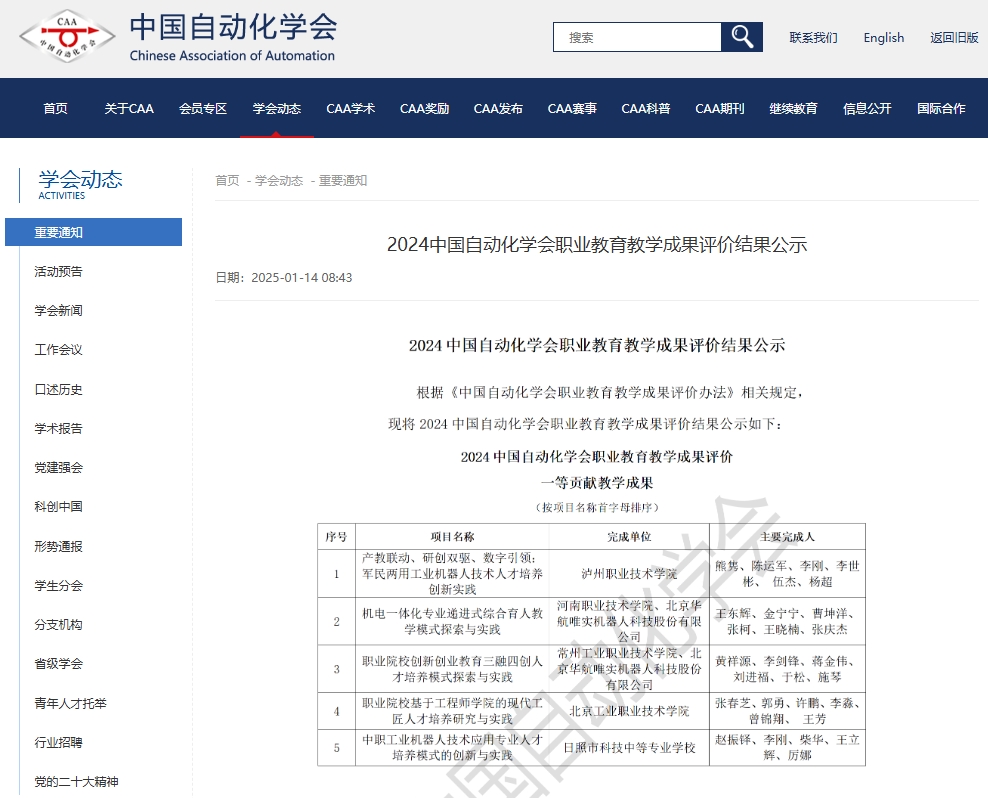Viewport: 988px width, 798px height.
Task: Open 分支机构 in the sidebar
Action: [59, 625]
